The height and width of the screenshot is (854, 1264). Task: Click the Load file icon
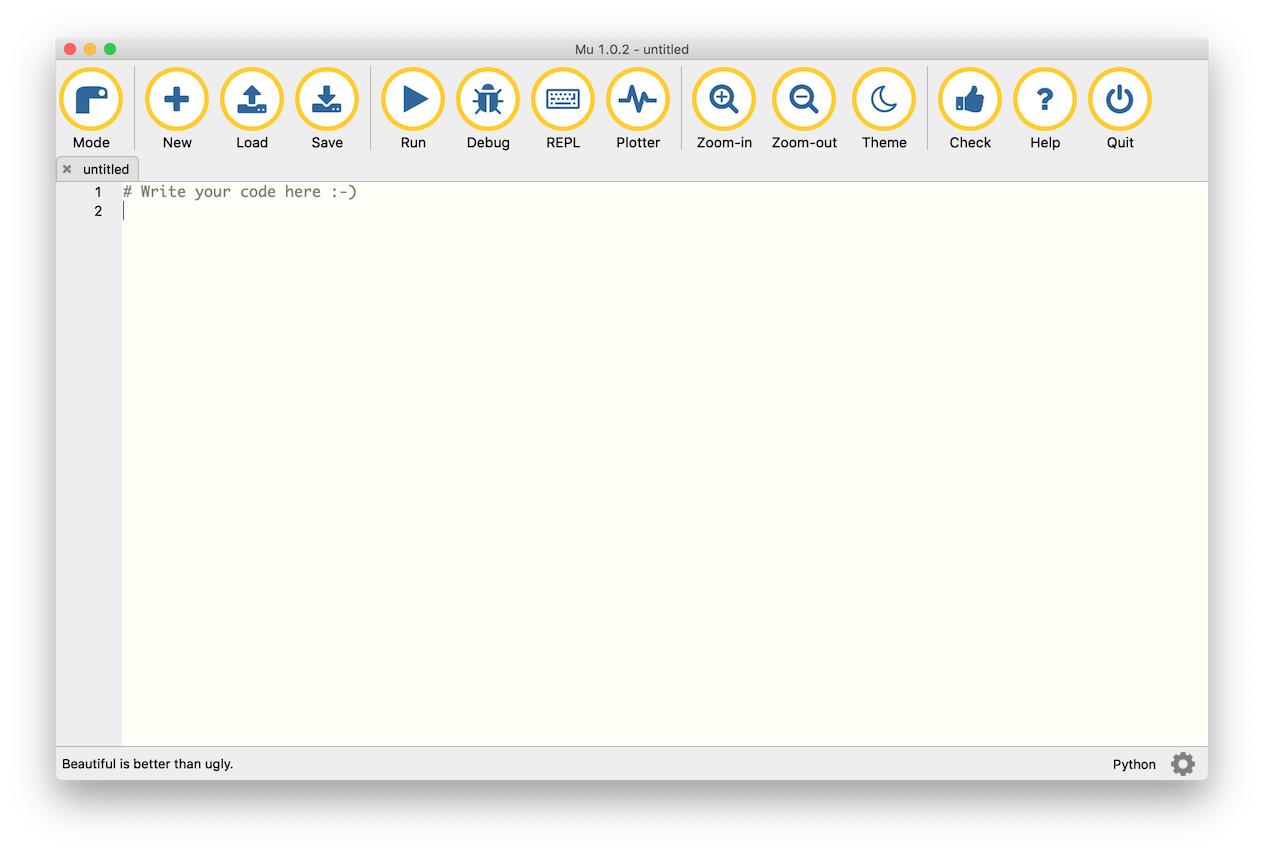point(252,99)
